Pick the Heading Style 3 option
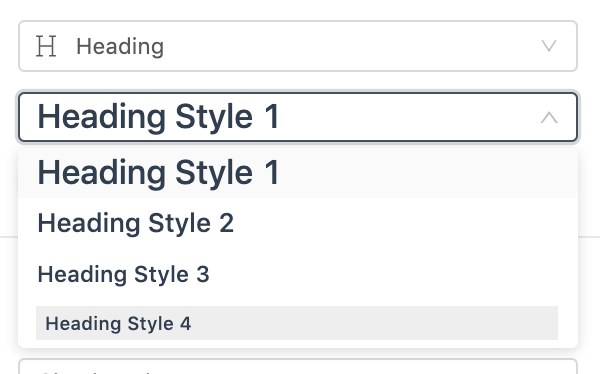This screenshot has height=374, width=600. [298, 274]
